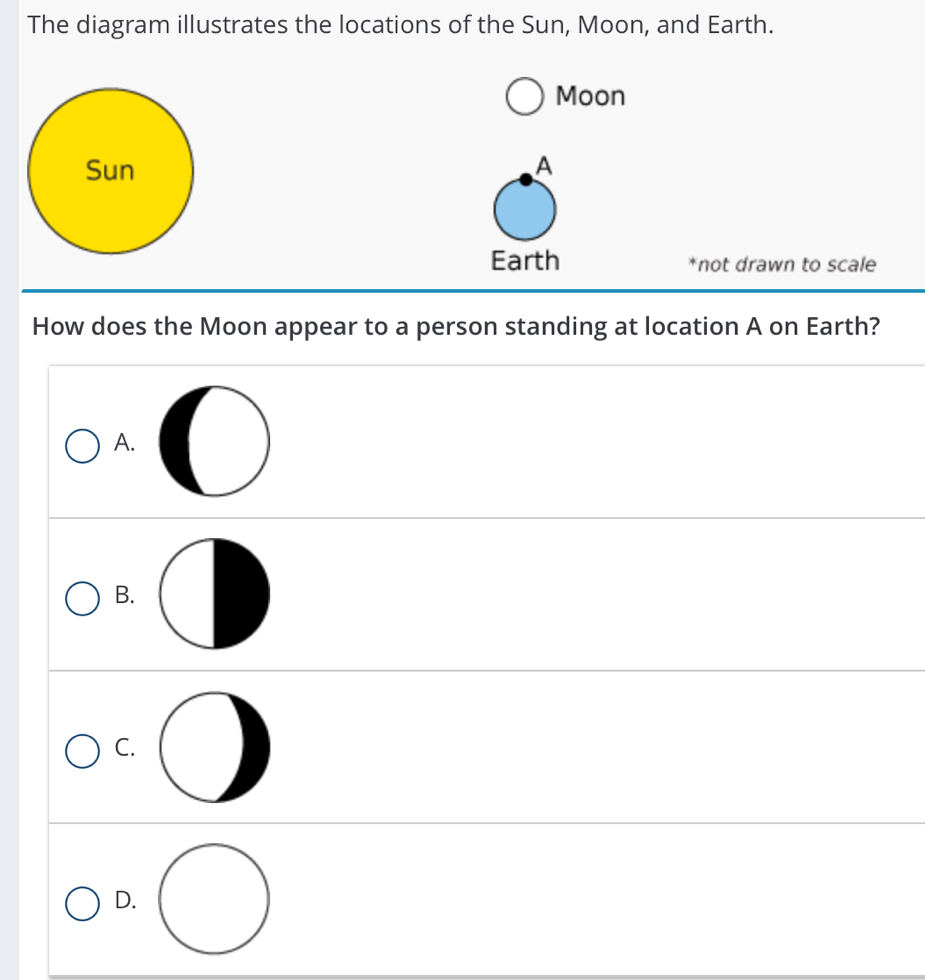Image resolution: width=925 pixels, height=980 pixels.
Task: Pick the radio button for answer C
Action: pyautogui.click(x=82, y=750)
